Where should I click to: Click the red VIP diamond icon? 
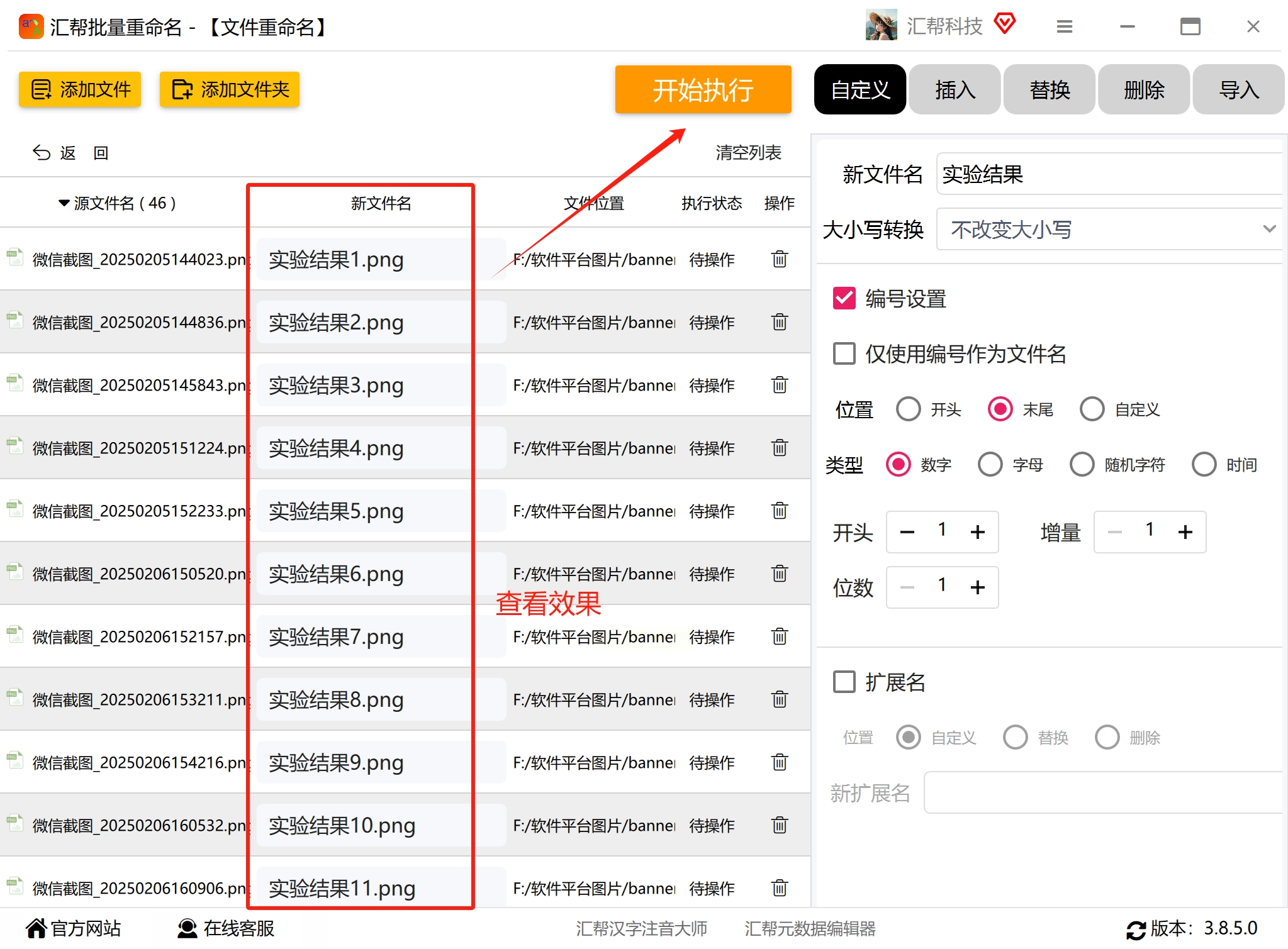[x=1005, y=24]
